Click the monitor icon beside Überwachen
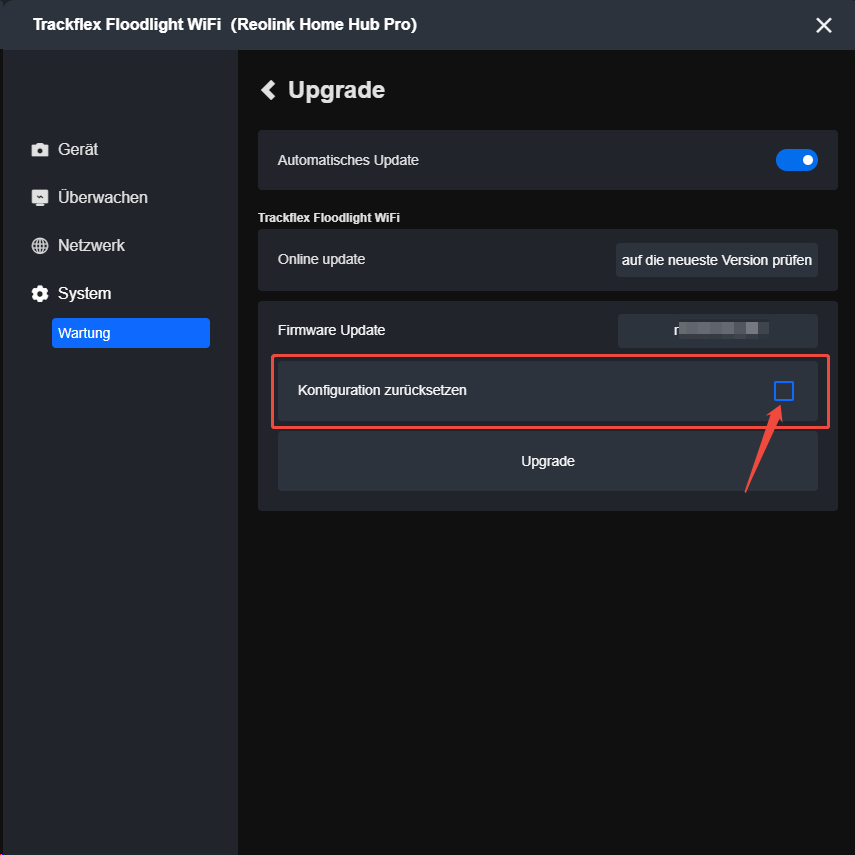855x855 pixels. [40, 197]
